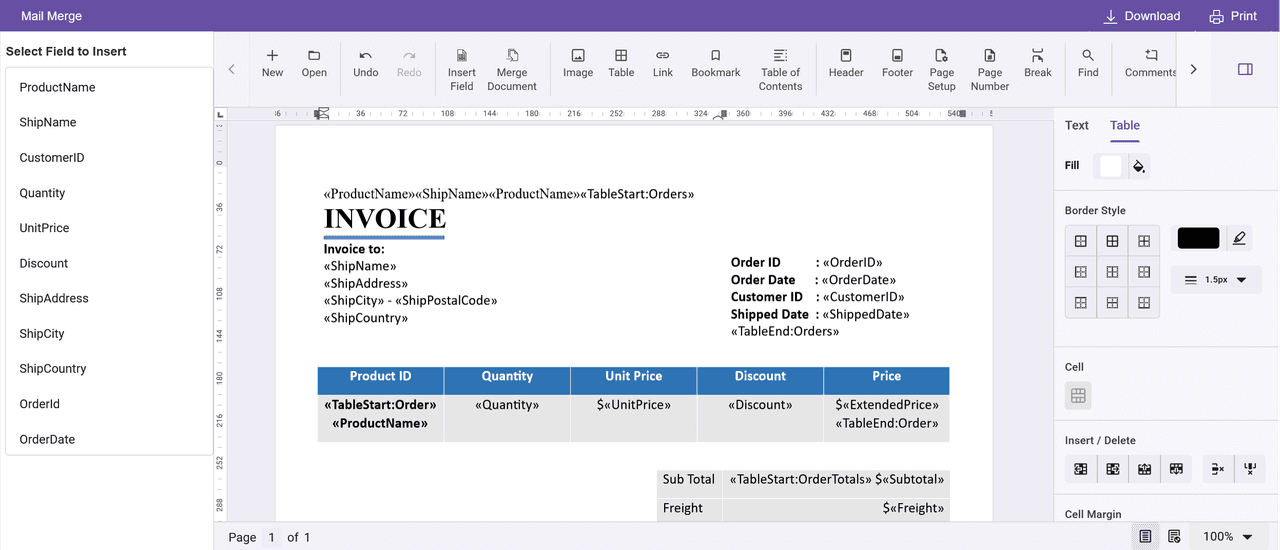1280x550 pixels.
Task: Move toolbar to the previous items with left chevron
Action: (232, 69)
